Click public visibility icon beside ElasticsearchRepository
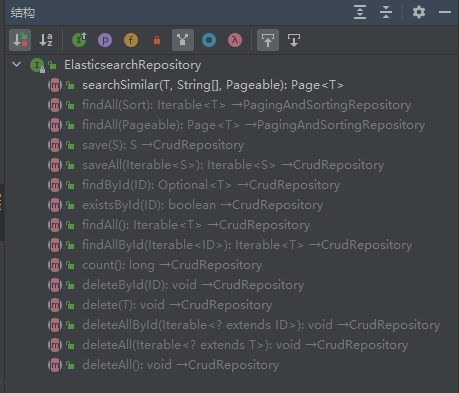 pos(52,65)
